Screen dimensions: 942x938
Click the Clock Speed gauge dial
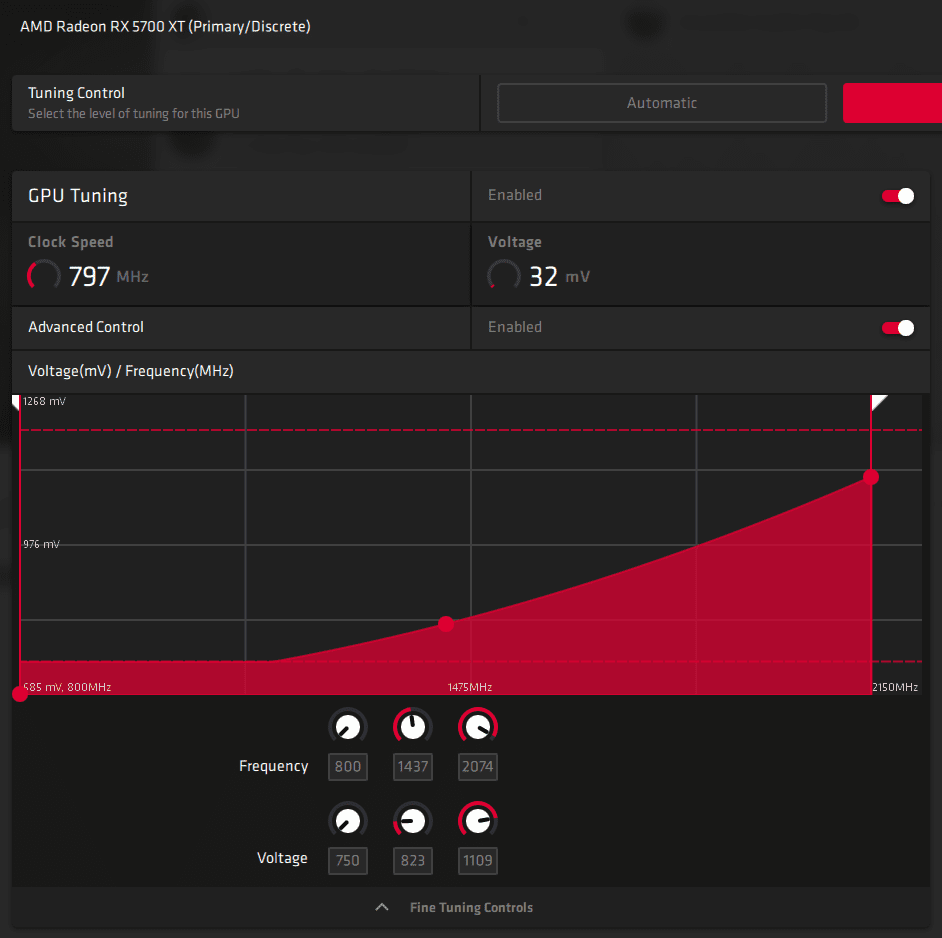pos(44,276)
